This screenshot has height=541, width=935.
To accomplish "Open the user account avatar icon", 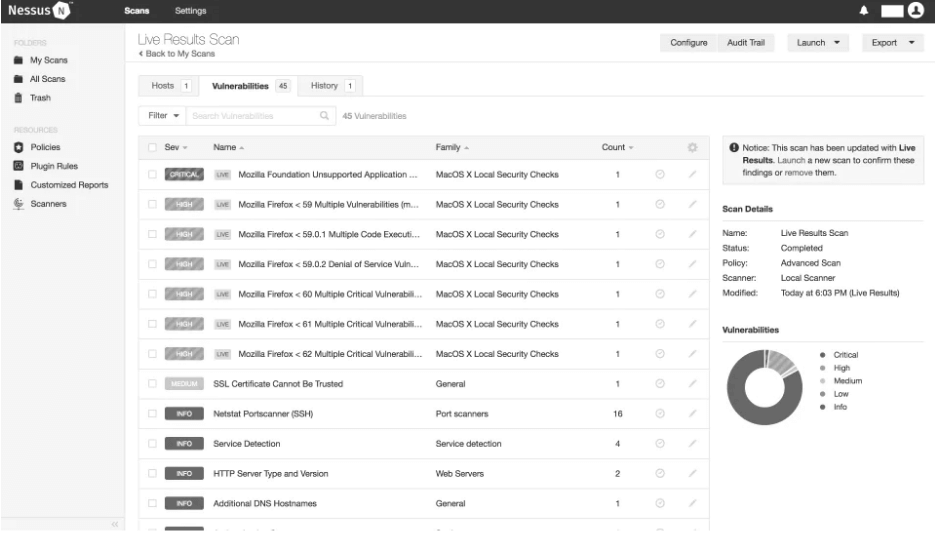I will tap(915, 11).
